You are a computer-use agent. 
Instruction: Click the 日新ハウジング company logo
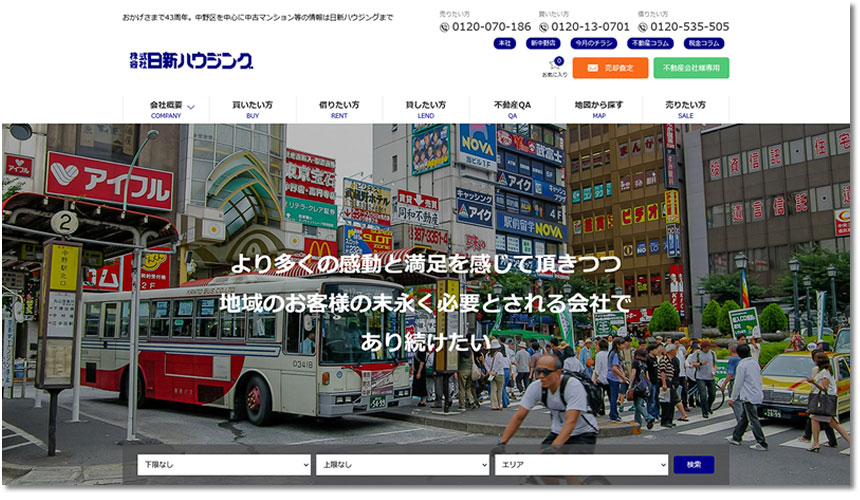(x=189, y=61)
